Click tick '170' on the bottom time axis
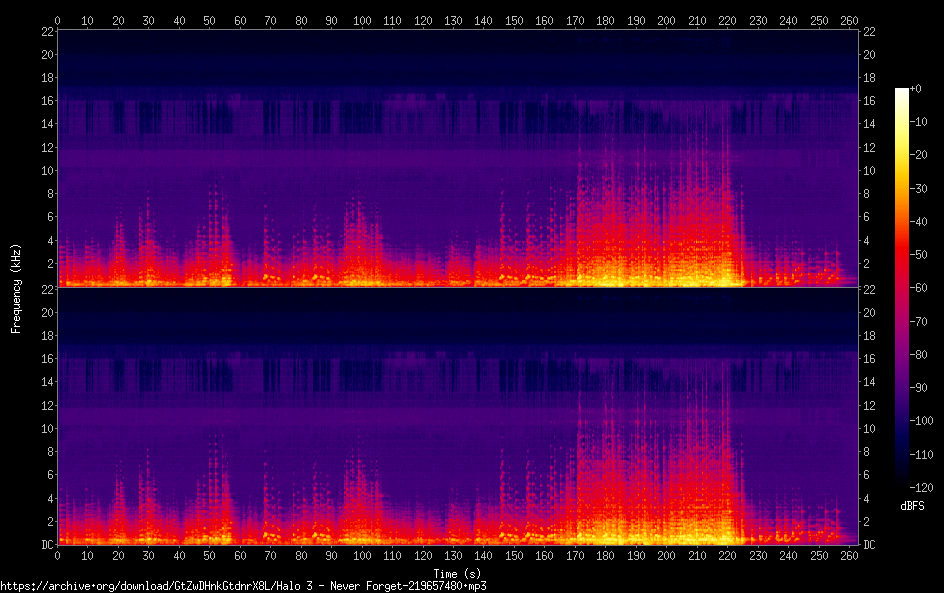 coord(575,556)
